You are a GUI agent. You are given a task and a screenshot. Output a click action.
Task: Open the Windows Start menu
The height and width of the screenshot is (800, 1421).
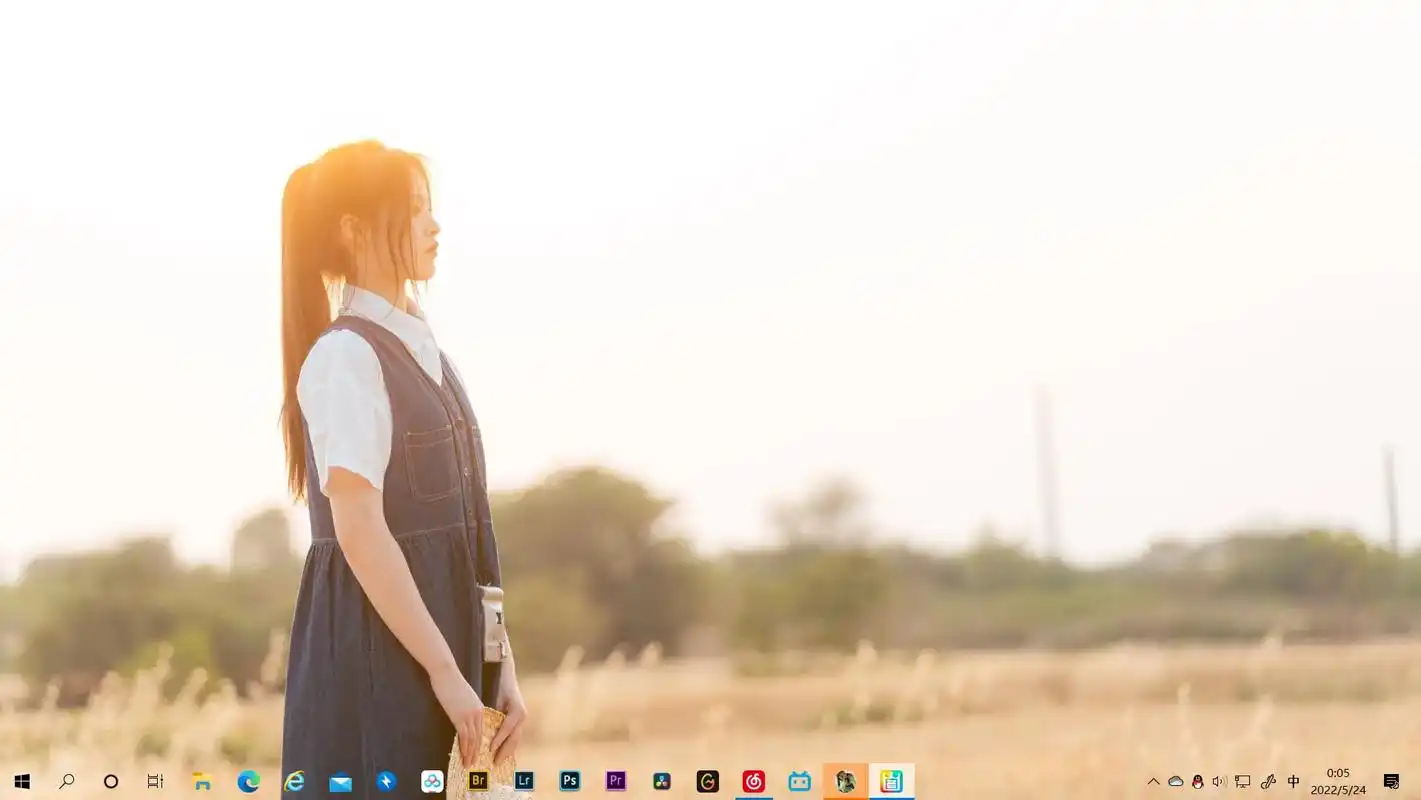(x=21, y=781)
